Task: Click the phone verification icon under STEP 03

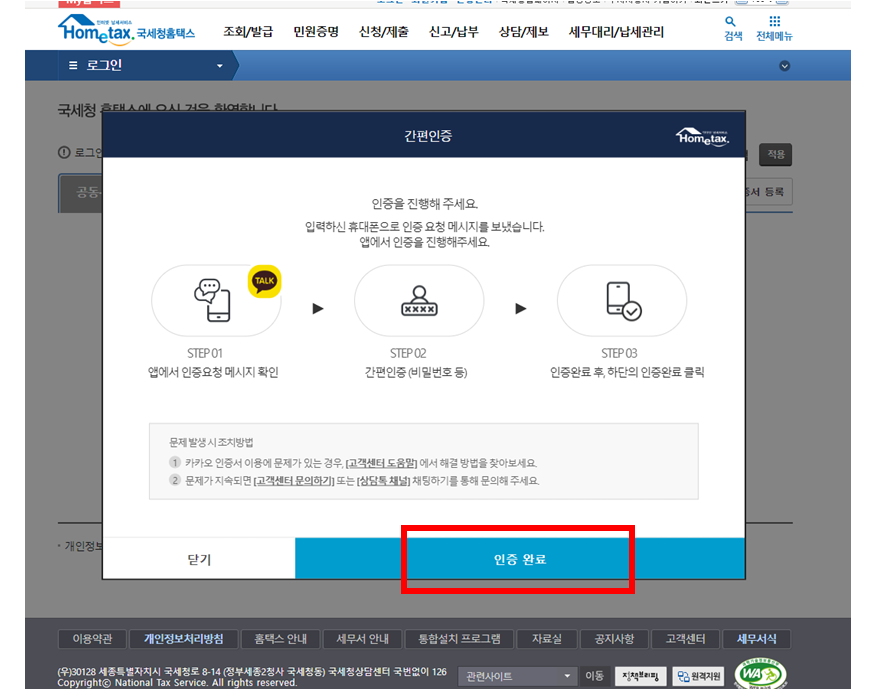Action: (x=622, y=300)
